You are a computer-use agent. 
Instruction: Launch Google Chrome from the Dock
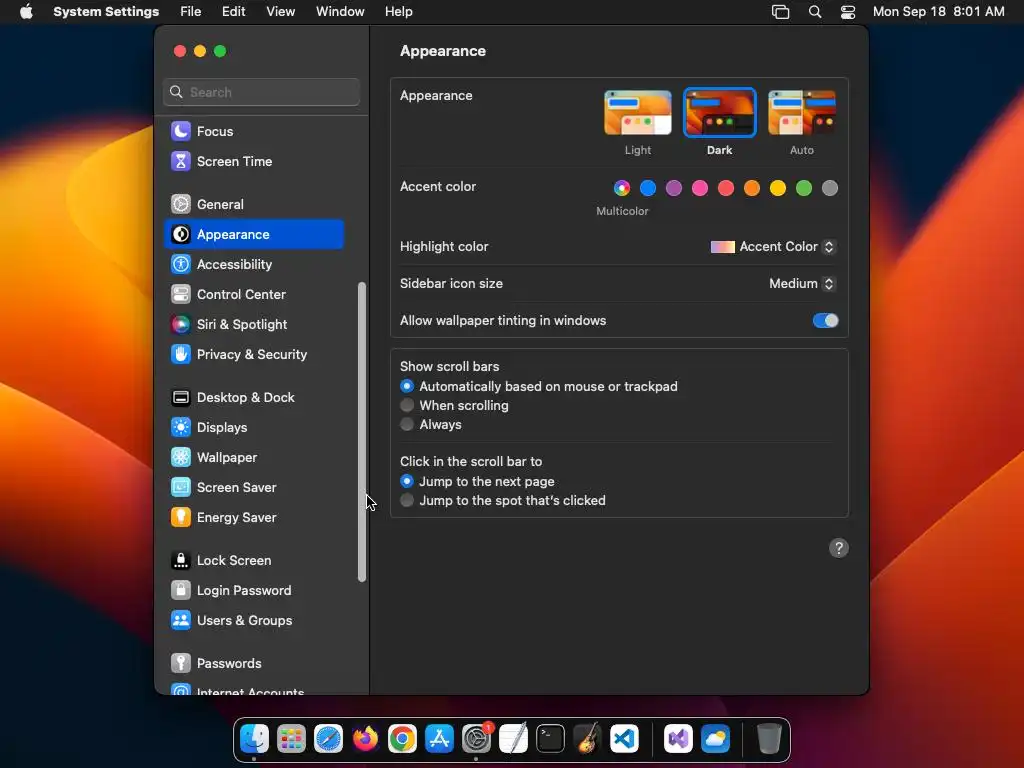tap(402, 739)
